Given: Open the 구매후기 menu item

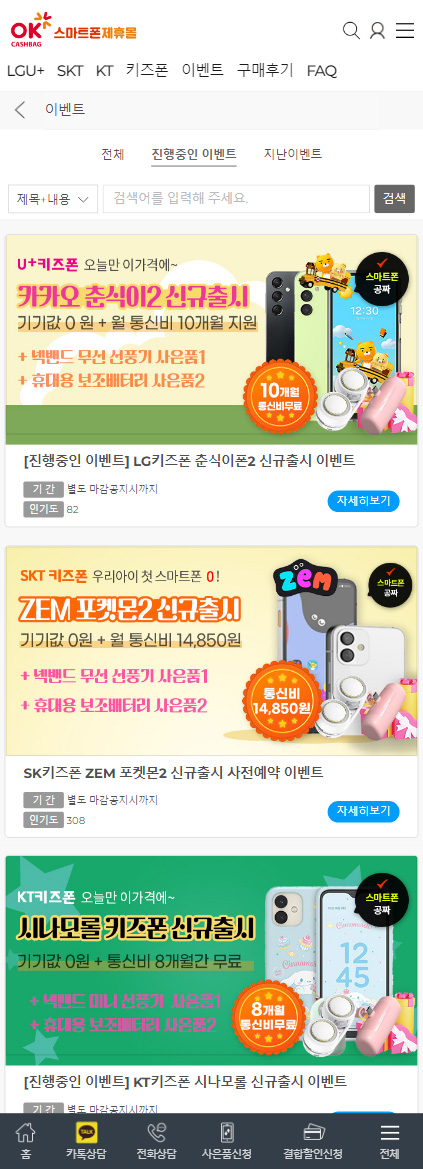Looking at the screenshot, I should tap(265, 70).
